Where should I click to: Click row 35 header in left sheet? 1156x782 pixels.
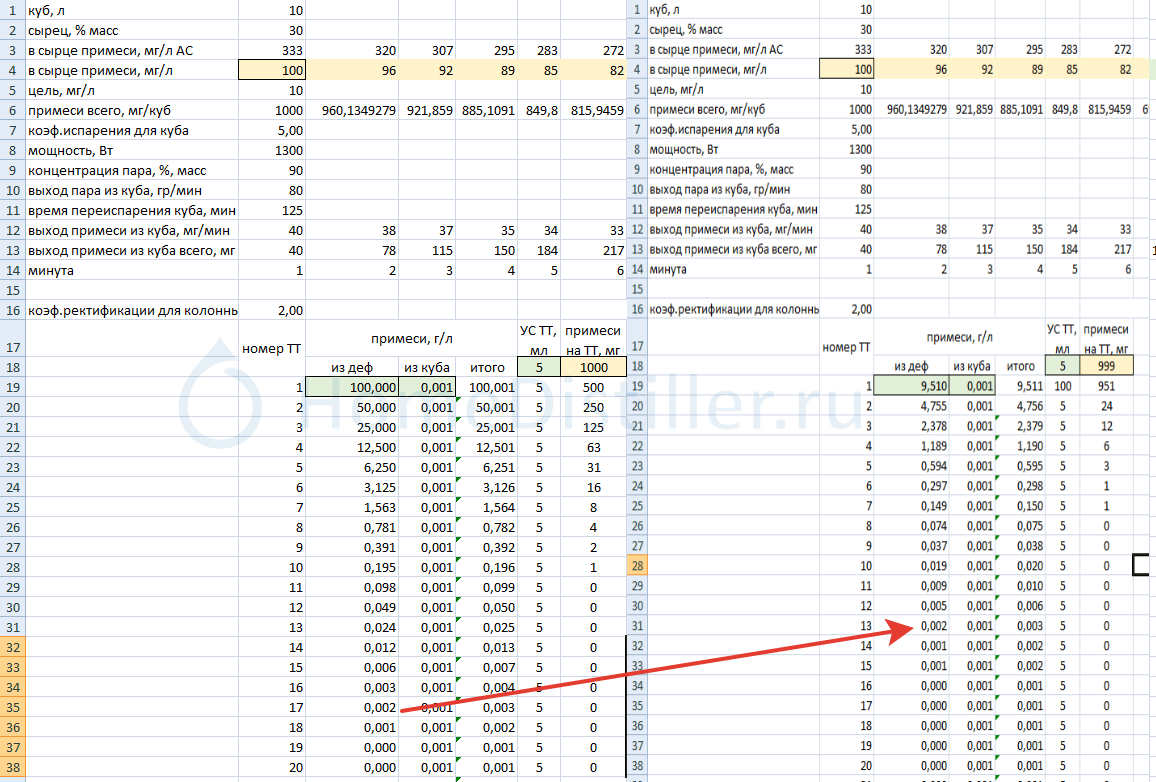tap(13, 707)
